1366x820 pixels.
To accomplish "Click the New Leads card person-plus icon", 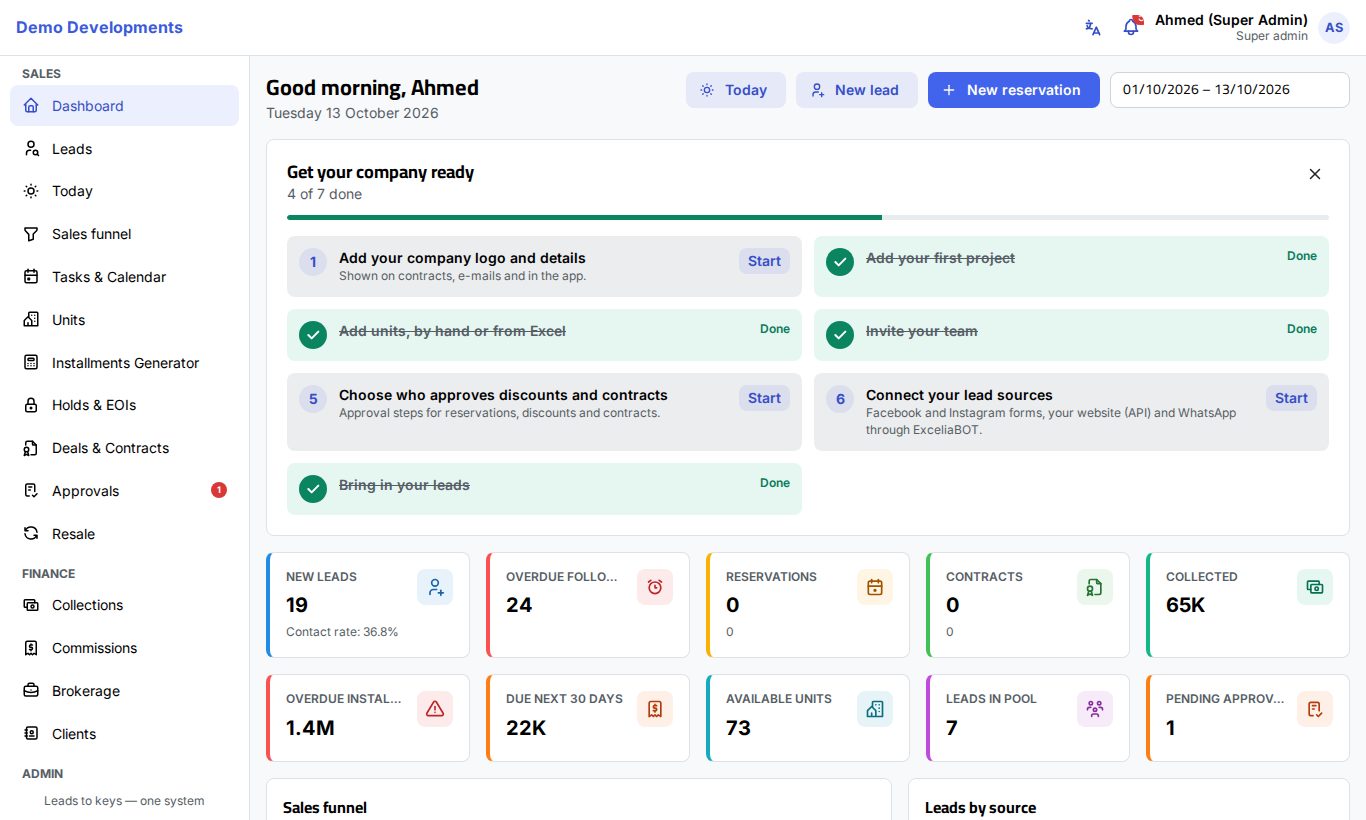I will point(435,587).
